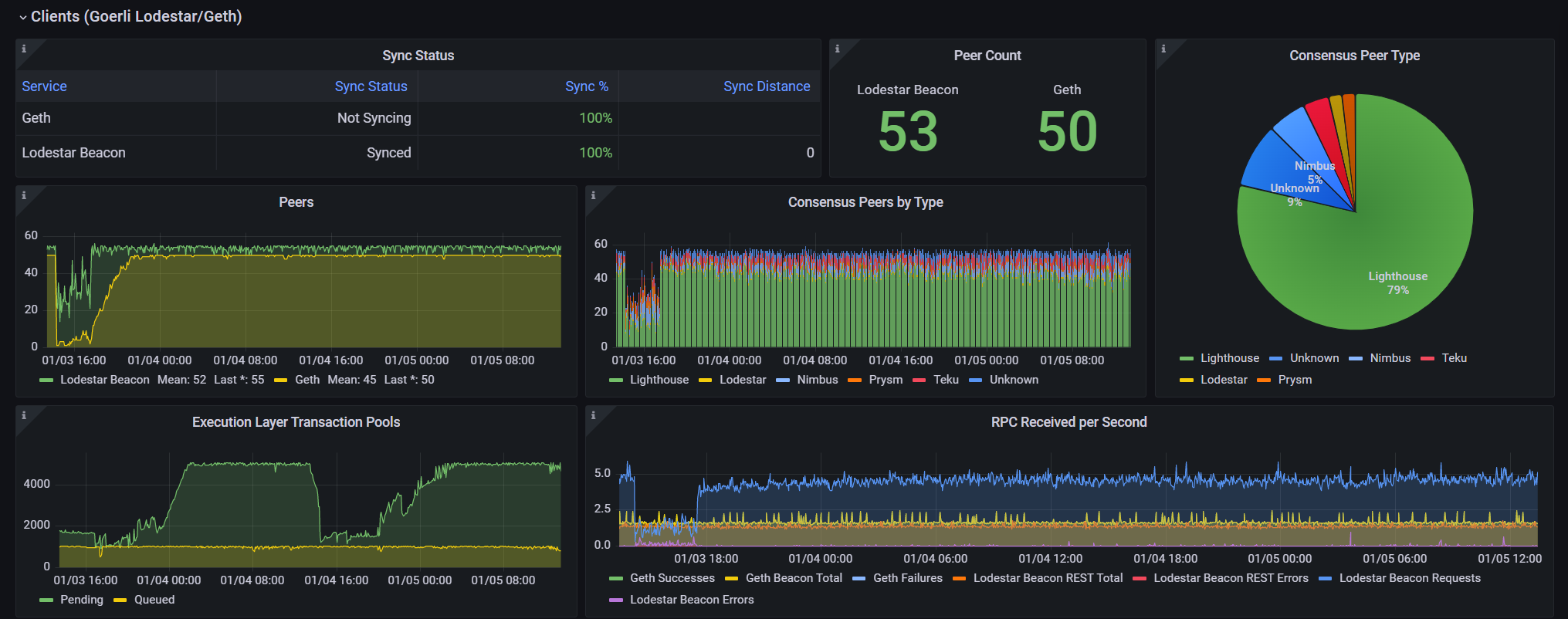Toggle Lighthouse series in Consensus Peers by Type legend

pos(659,380)
